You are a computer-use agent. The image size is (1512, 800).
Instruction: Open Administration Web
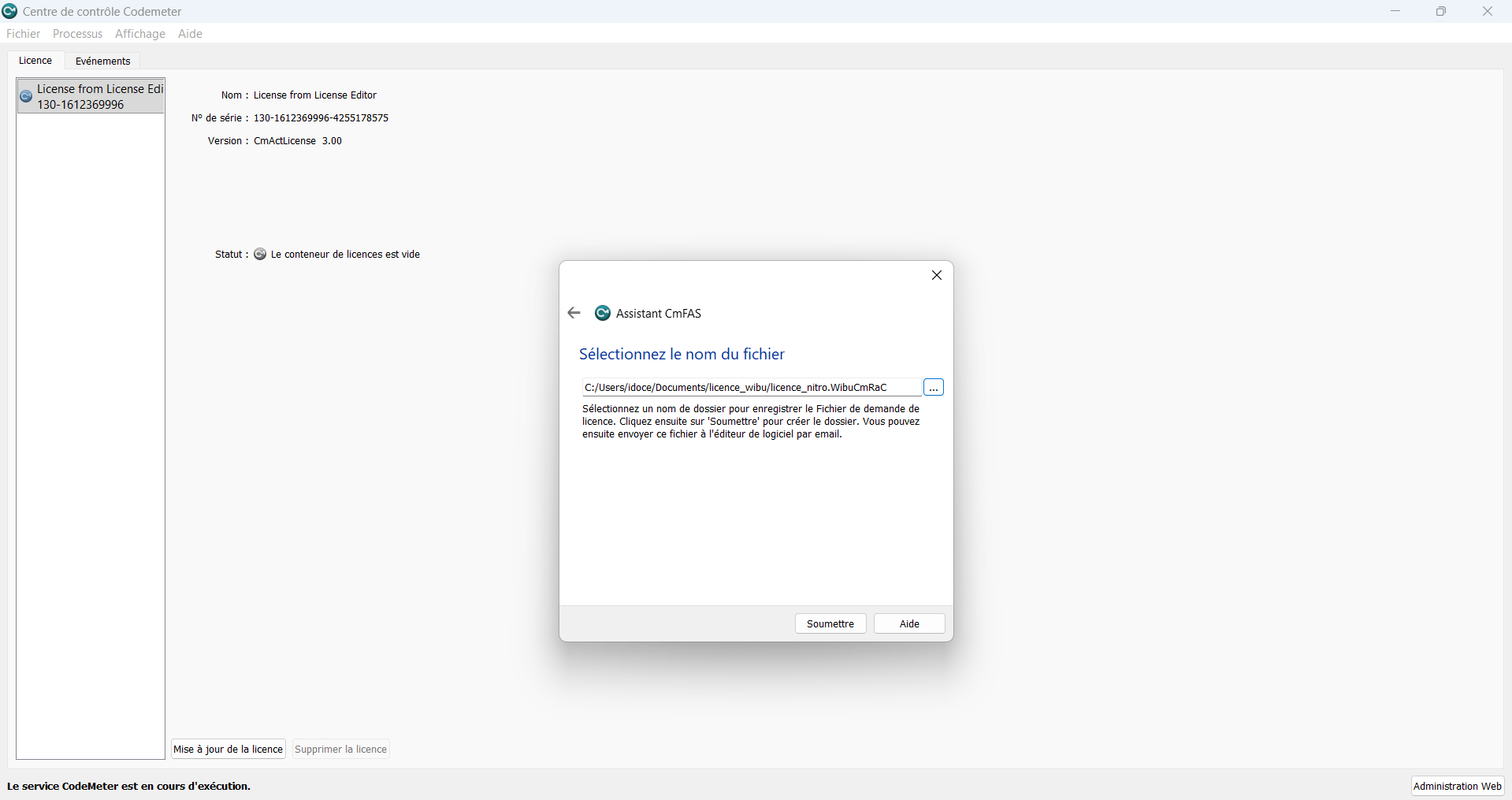tap(1458, 786)
